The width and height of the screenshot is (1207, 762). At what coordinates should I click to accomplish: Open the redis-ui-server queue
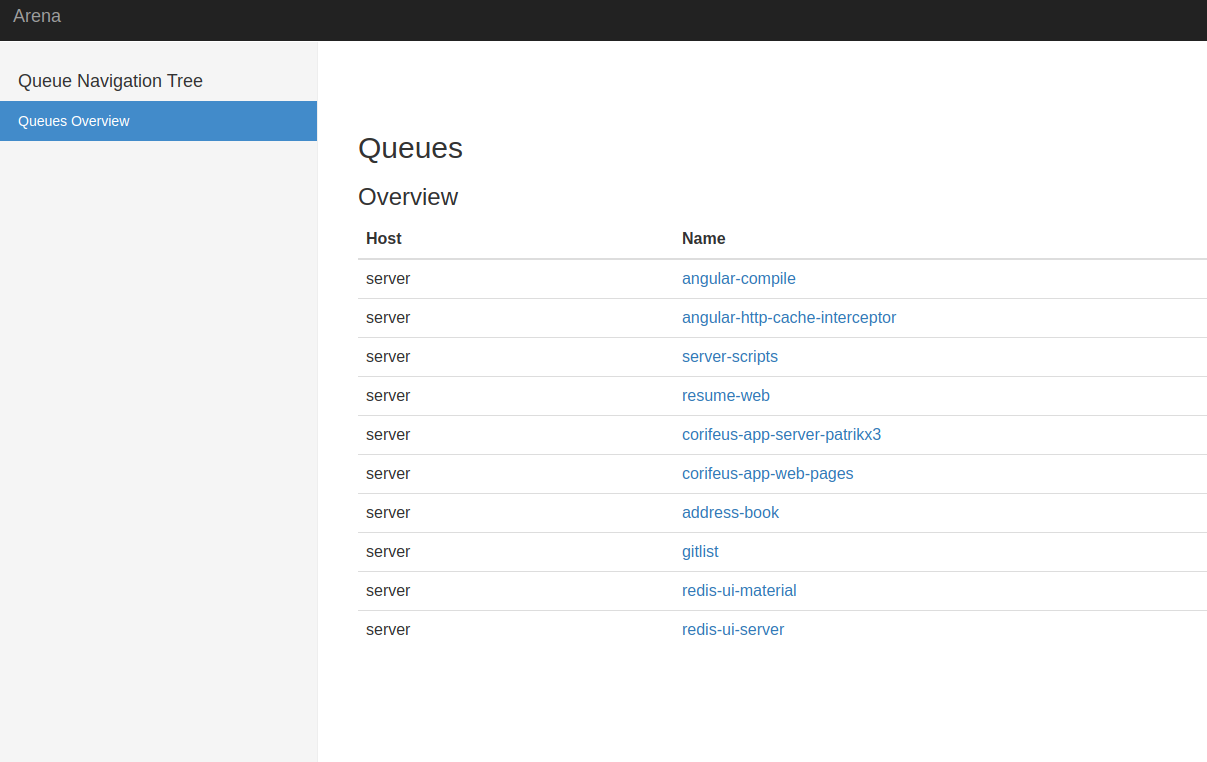733,629
